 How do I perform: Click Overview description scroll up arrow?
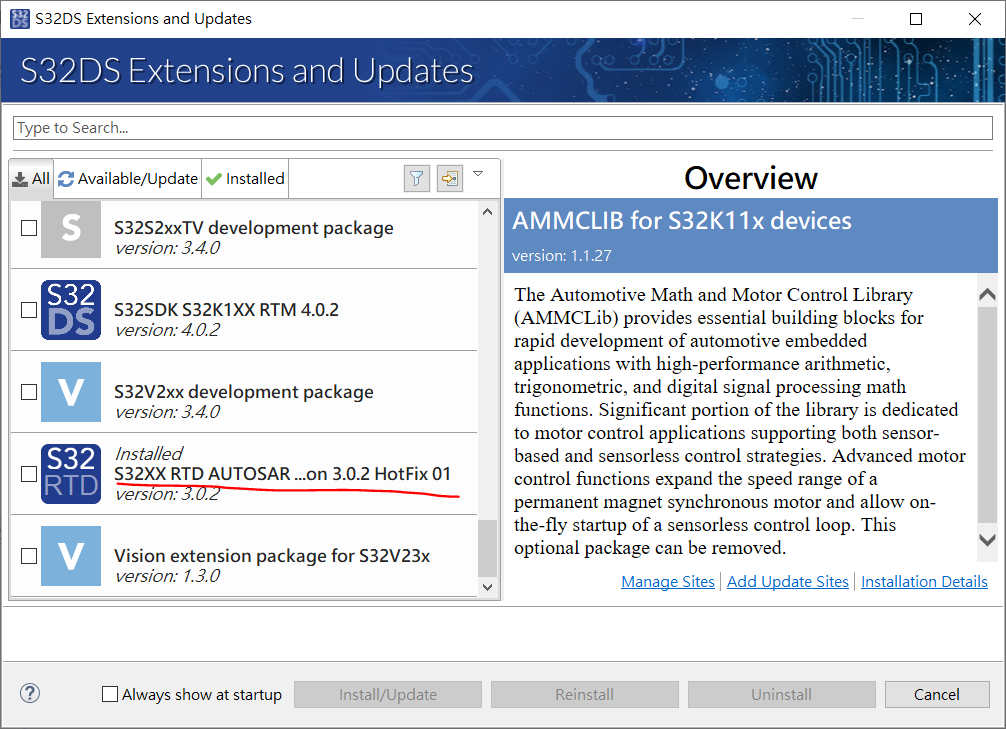pos(987,295)
